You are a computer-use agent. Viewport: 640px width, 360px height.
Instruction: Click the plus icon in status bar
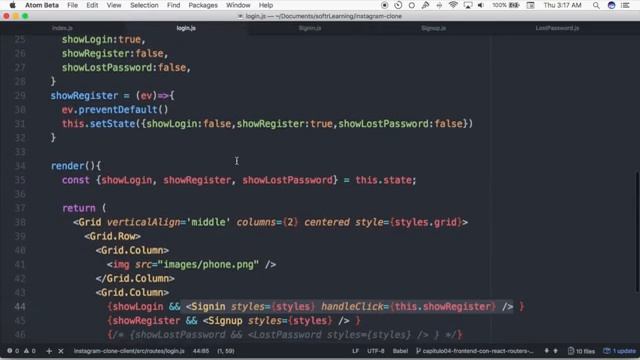tap(49, 351)
